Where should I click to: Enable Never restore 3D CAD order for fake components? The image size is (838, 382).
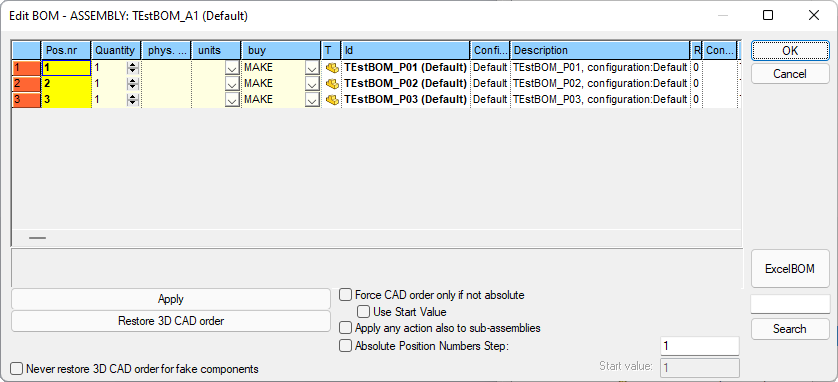[17, 369]
